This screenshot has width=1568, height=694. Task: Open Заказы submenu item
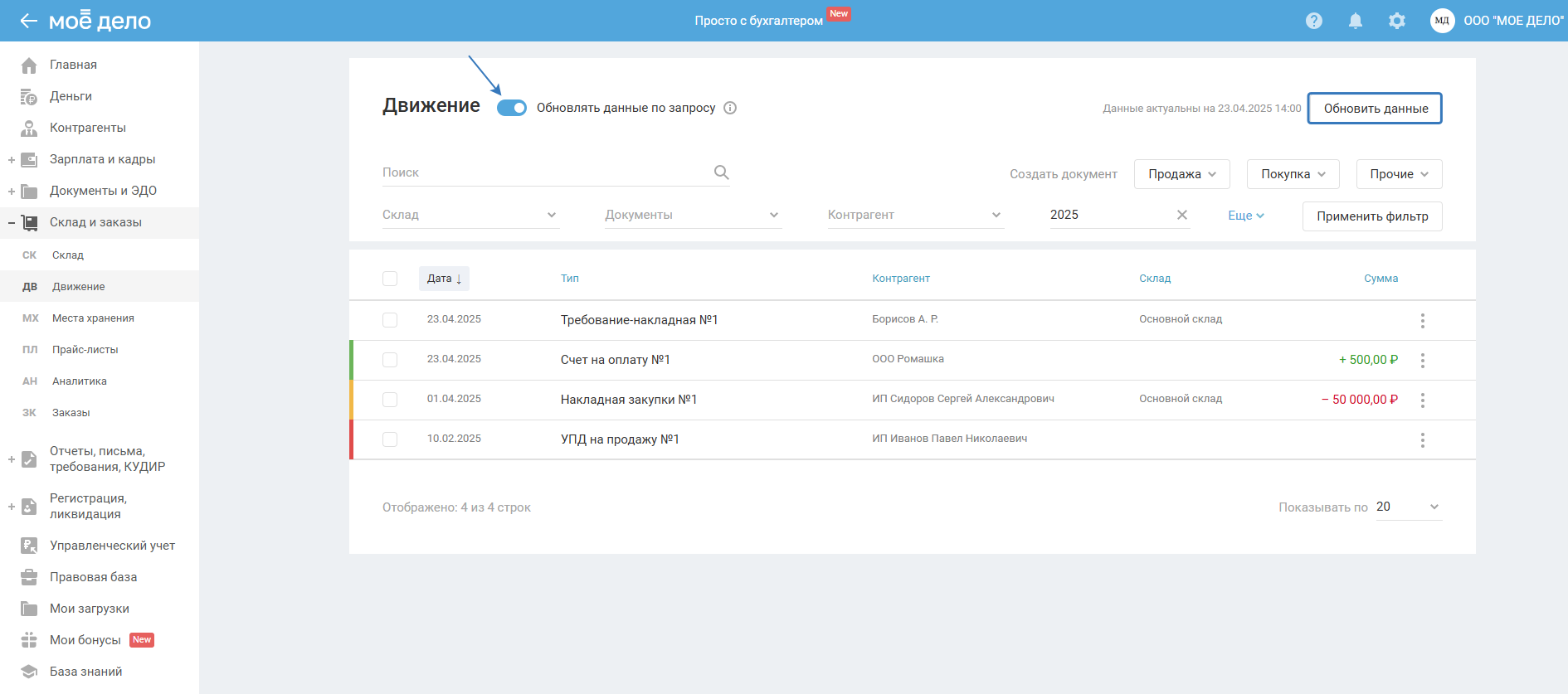tap(100, 413)
